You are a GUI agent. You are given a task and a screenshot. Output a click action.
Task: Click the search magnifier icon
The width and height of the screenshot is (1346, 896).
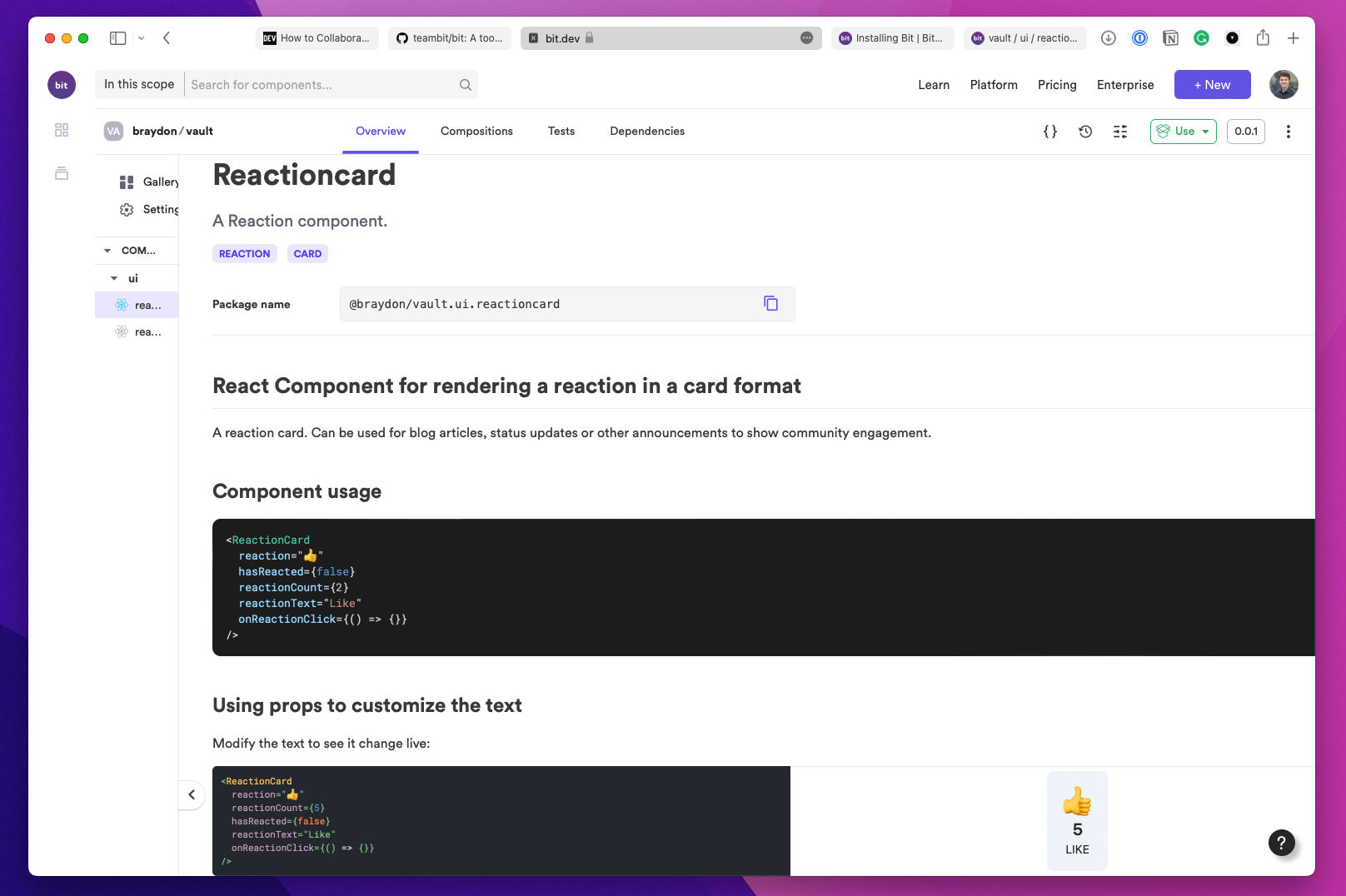click(x=466, y=85)
